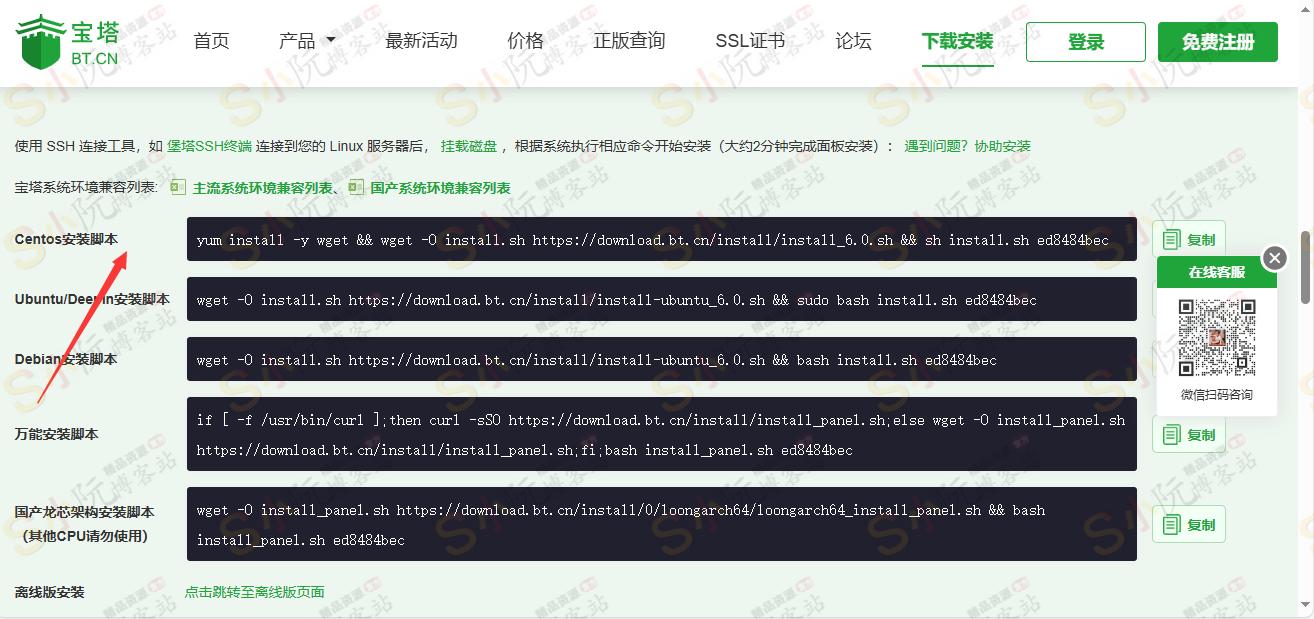Click the Ubuntu/Deepin sudo bash command text
This screenshot has height=619, width=1314.
616,300
